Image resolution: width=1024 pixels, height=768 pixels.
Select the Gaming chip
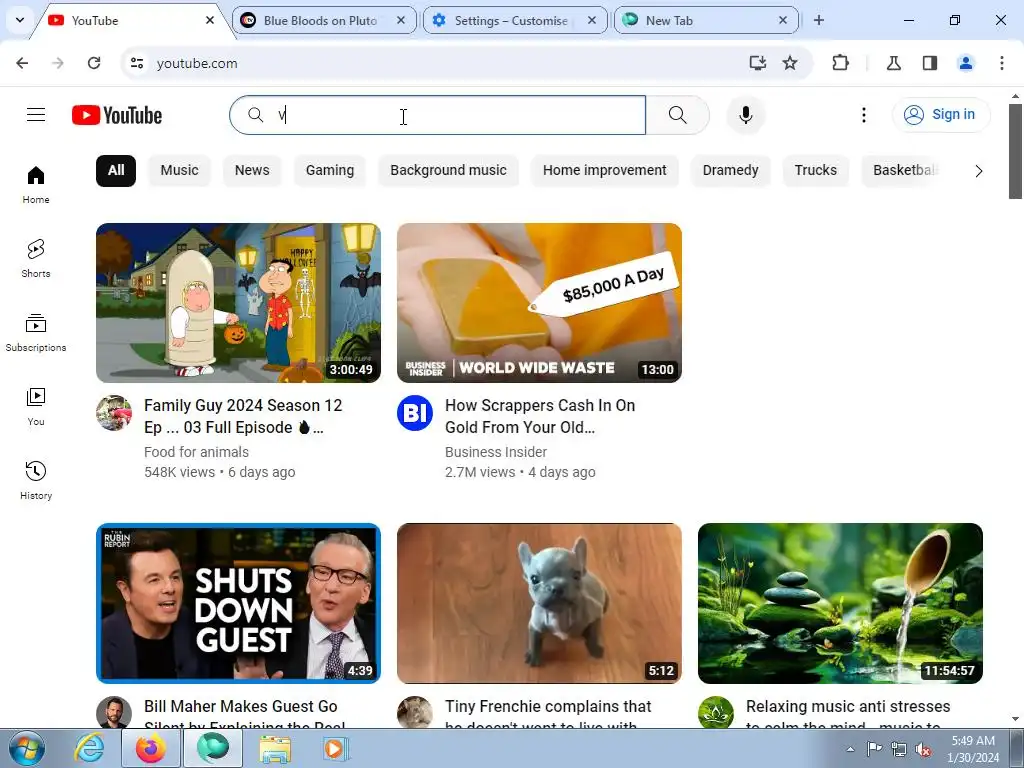[330, 170]
